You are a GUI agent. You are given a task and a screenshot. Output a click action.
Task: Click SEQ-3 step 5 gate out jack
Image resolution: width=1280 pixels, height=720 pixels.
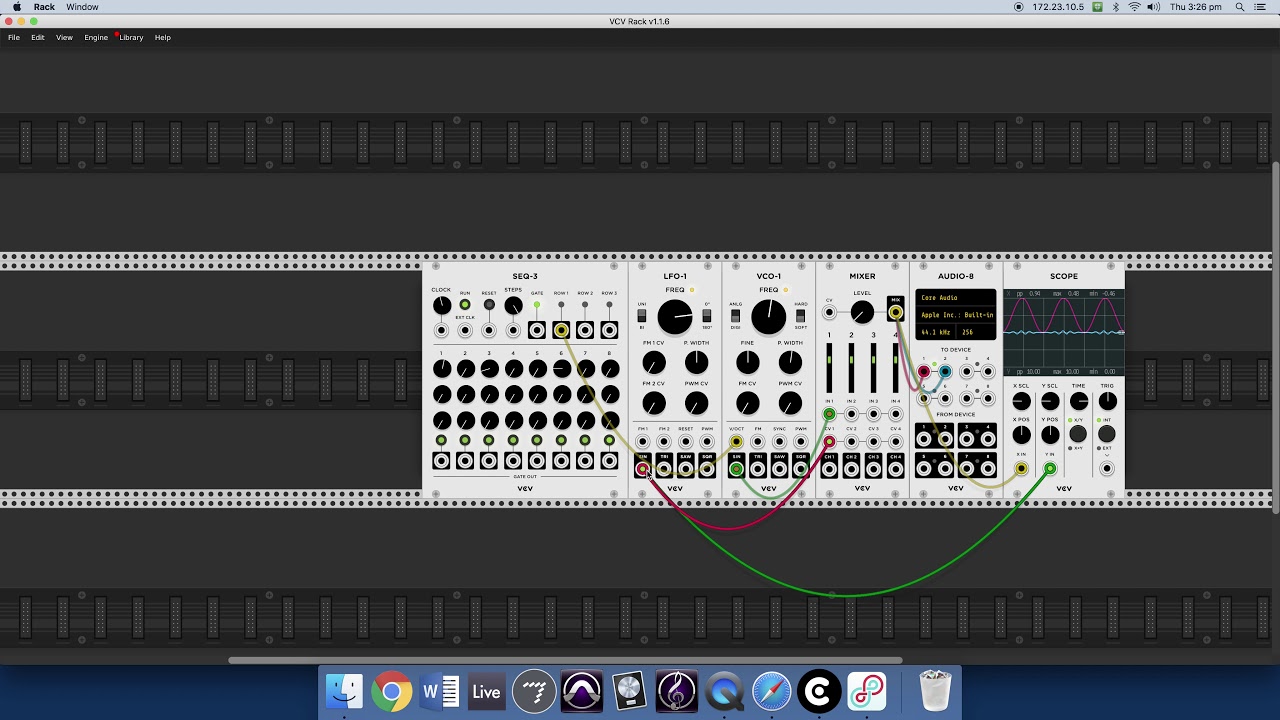coord(537,461)
